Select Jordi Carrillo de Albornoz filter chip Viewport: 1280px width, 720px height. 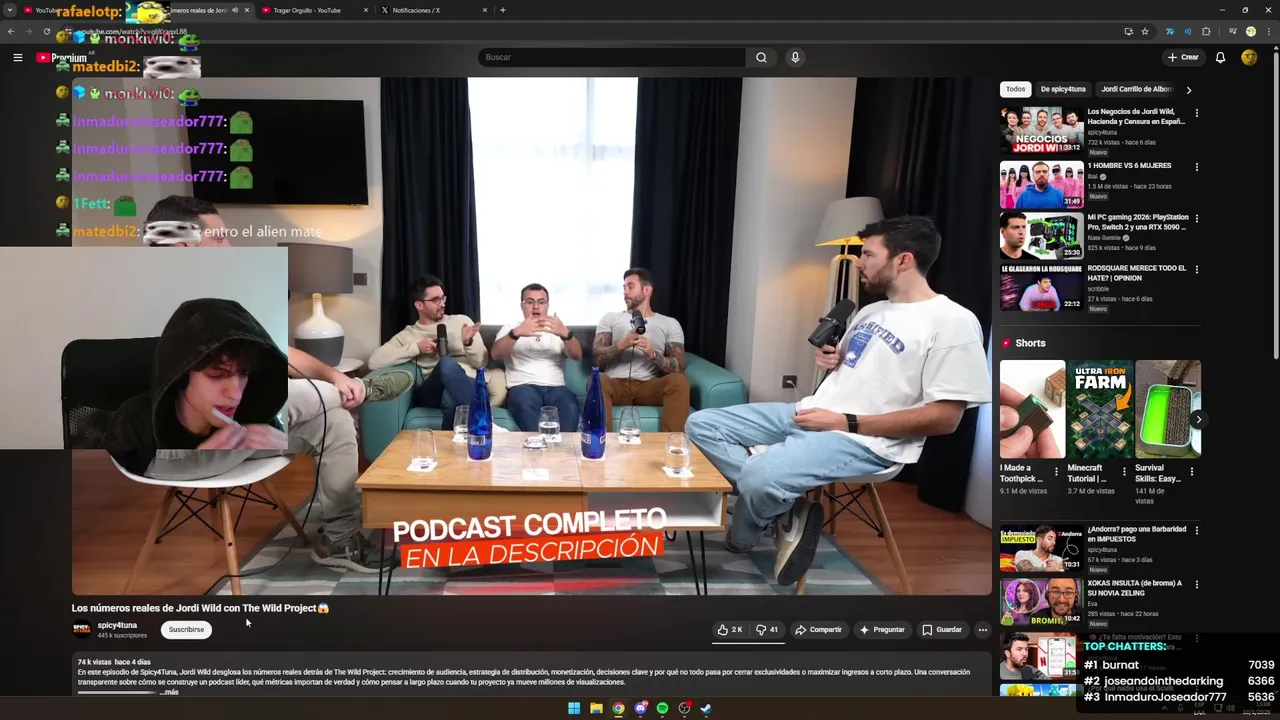(x=1136, y=89)
